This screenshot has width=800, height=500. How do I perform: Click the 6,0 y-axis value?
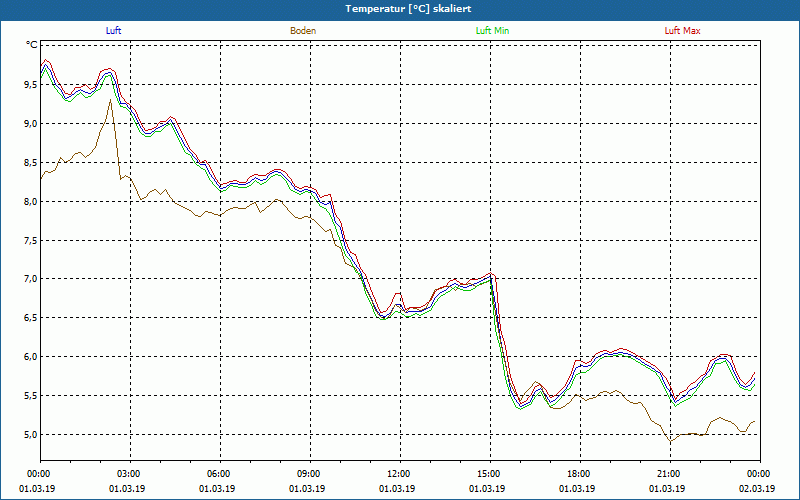pyautogui.click(x=29, y=357)
